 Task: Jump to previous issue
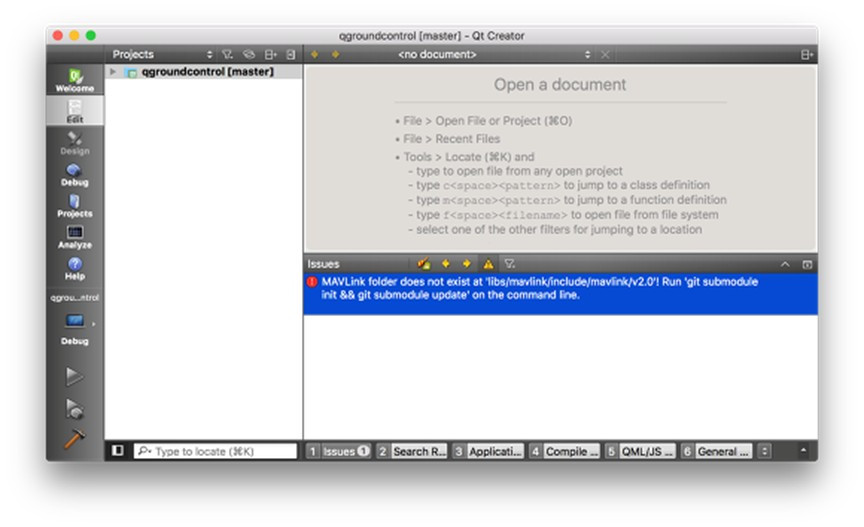coord(446,264)
